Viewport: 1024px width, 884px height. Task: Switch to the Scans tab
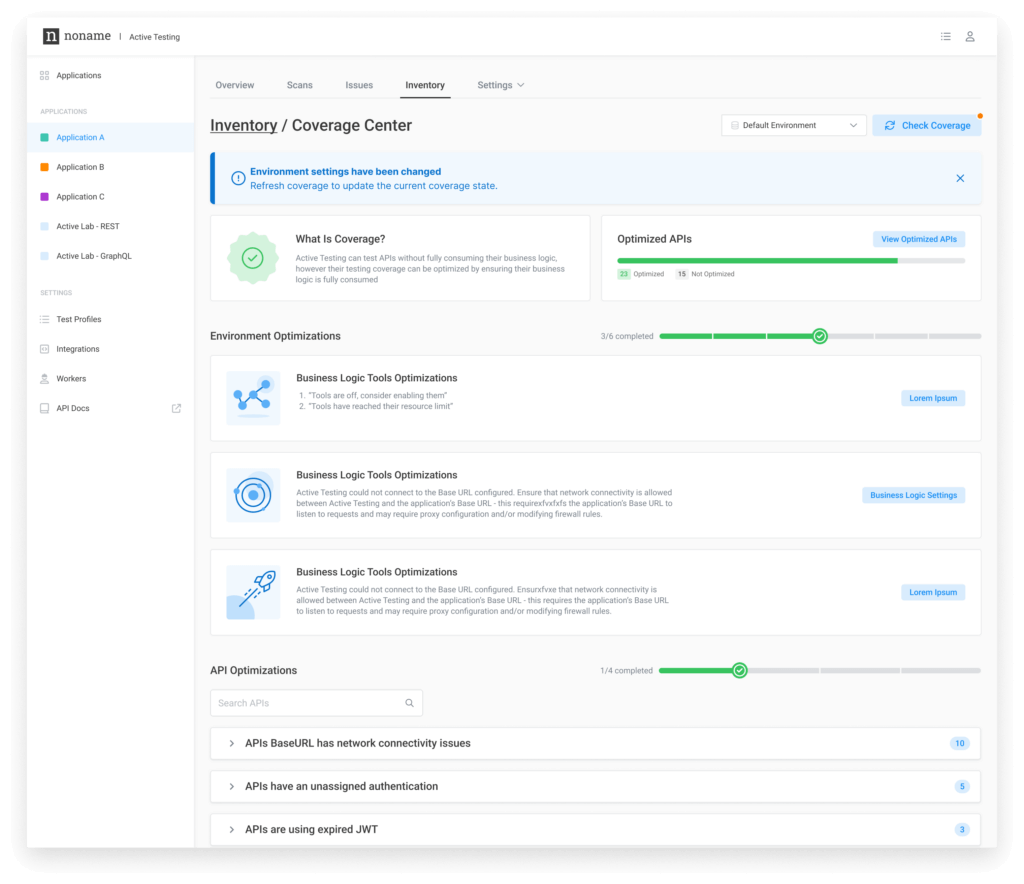pos(300,85)
